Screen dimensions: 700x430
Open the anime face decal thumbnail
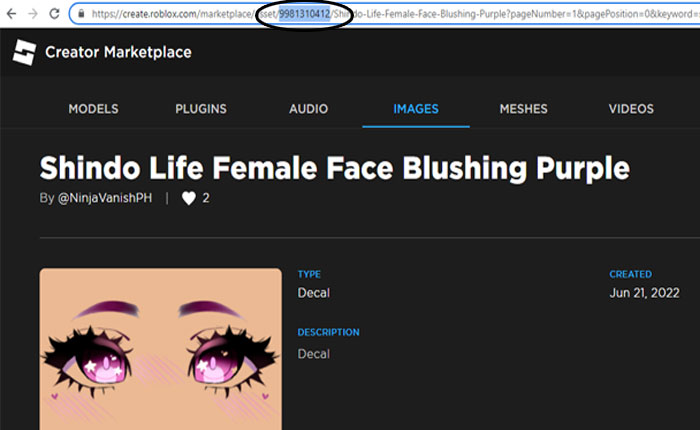click(x=156, y=350)
